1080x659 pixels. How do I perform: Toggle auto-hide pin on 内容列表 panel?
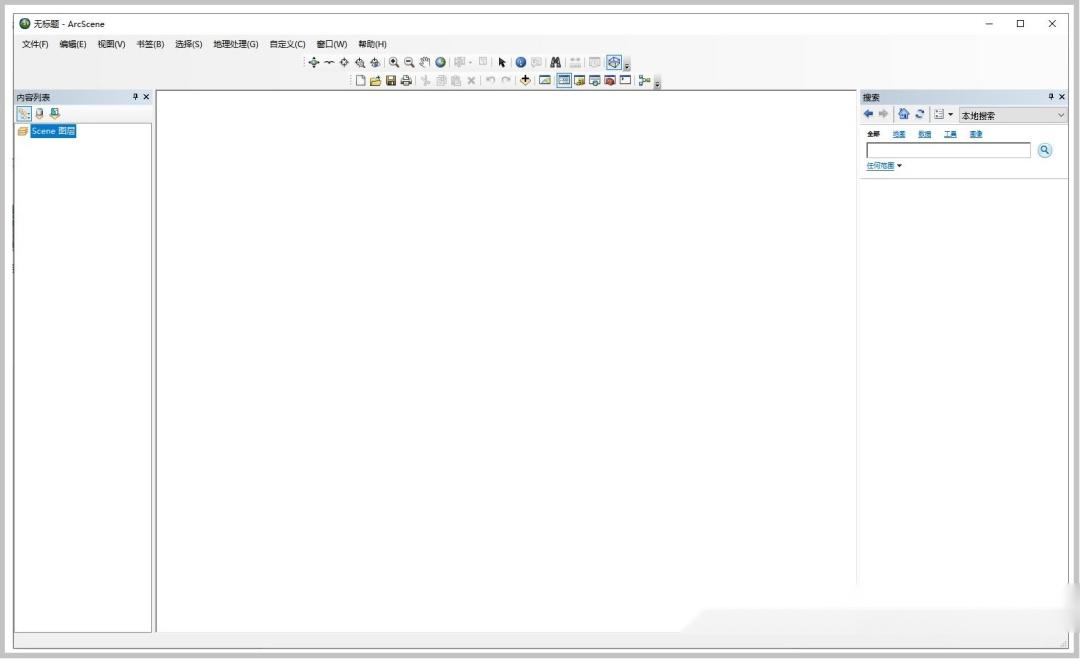click(x=135, y=96)
